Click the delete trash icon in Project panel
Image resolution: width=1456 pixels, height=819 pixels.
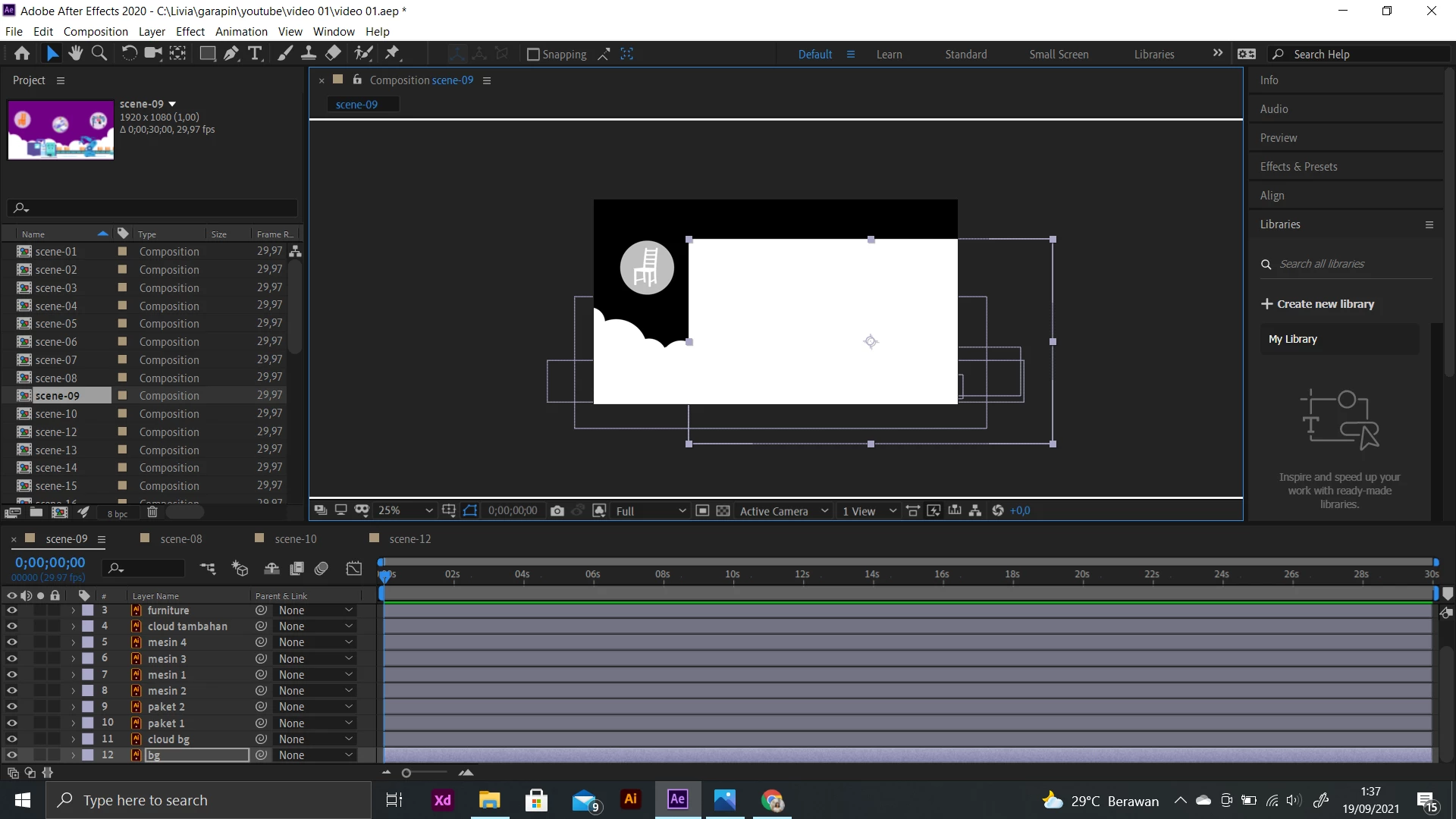(x=152, y=513)
